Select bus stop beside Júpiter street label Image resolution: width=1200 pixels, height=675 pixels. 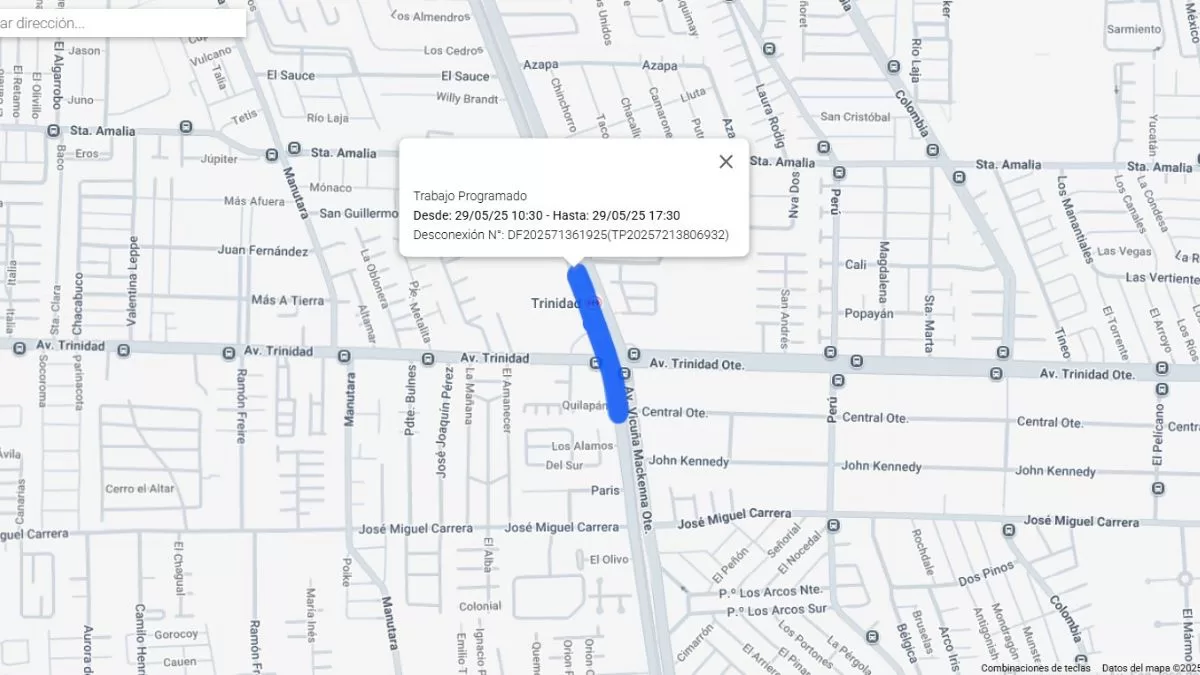point(271,155)
